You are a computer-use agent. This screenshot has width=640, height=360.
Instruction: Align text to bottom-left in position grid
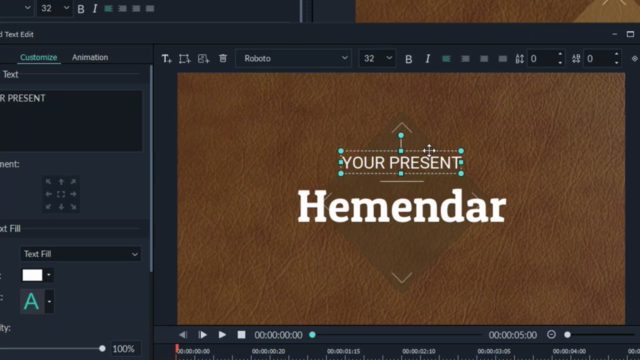pos(49,207)
